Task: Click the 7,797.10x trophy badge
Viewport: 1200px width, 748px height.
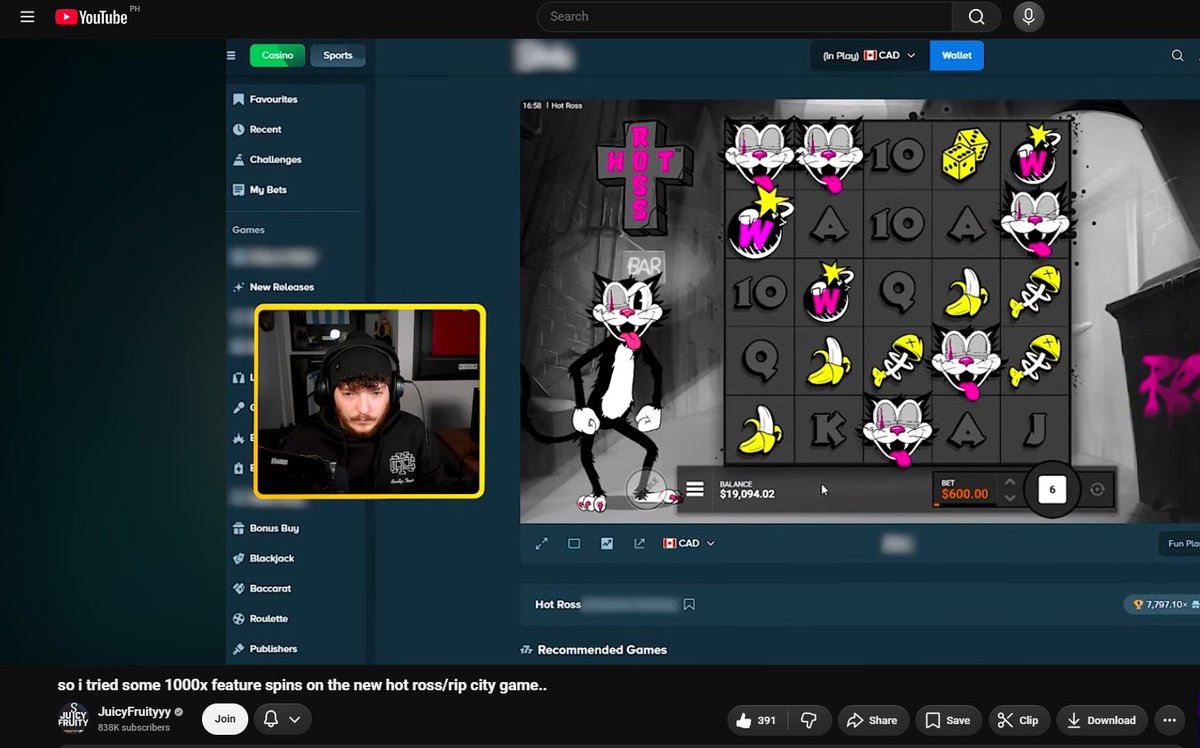Action: tap(1164, 604)
